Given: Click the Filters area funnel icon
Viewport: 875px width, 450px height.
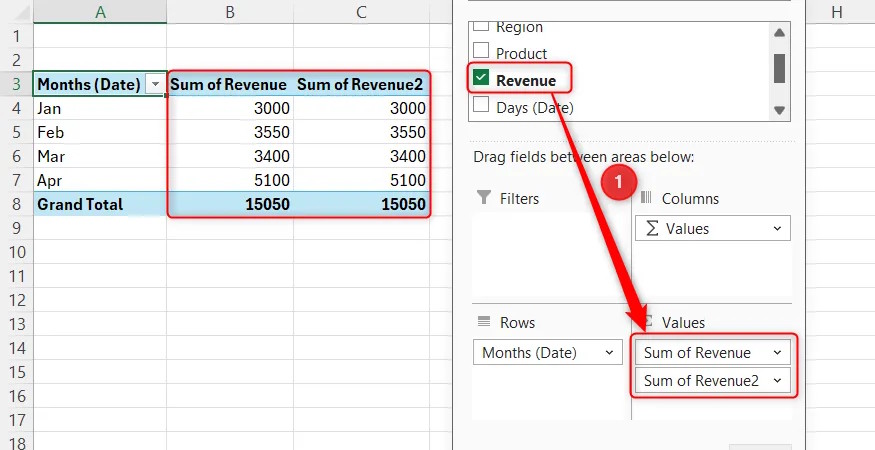Looking at the screenshot, I should [484, 198].
